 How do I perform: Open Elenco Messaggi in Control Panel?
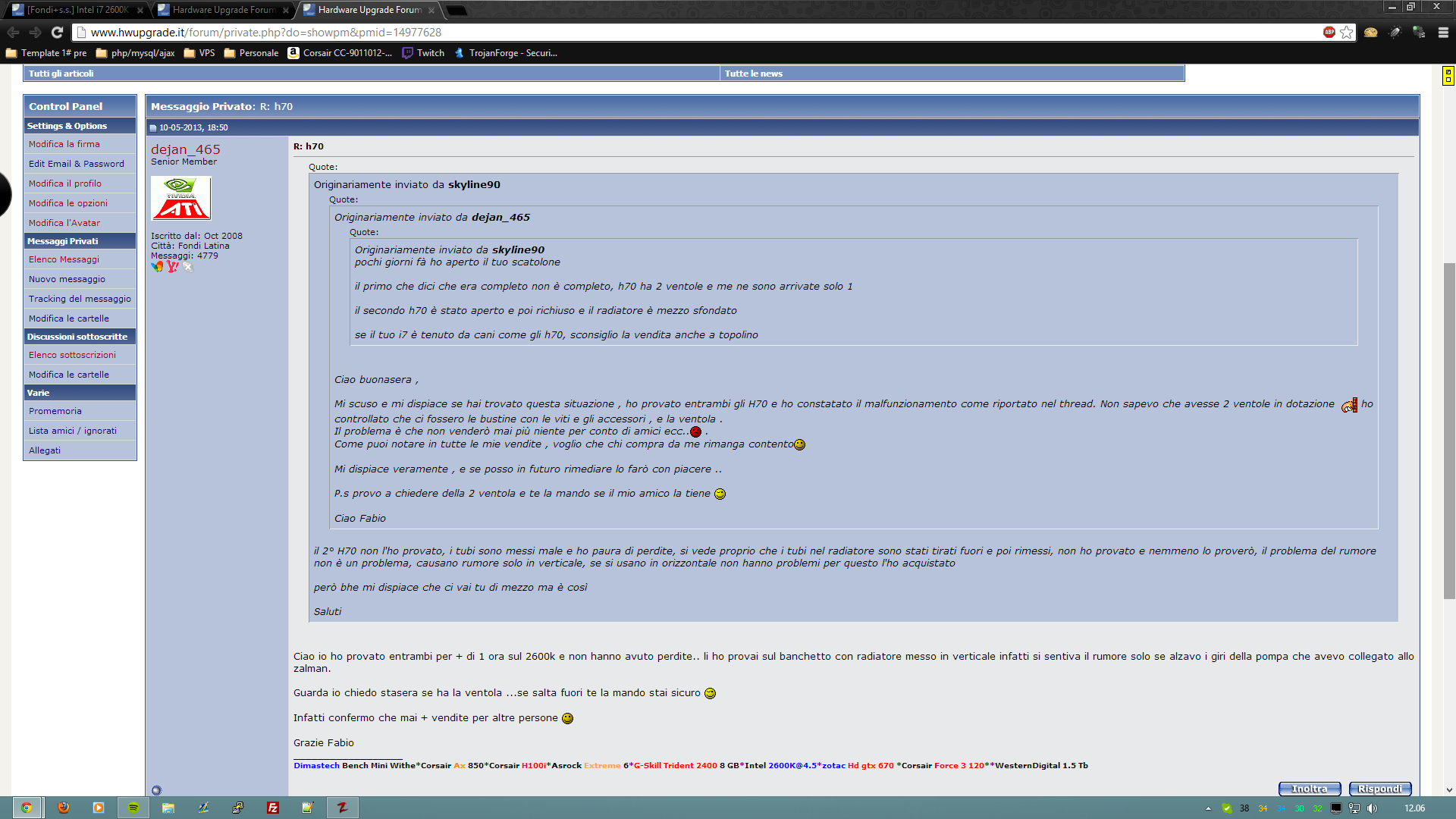tap(64, 259)
